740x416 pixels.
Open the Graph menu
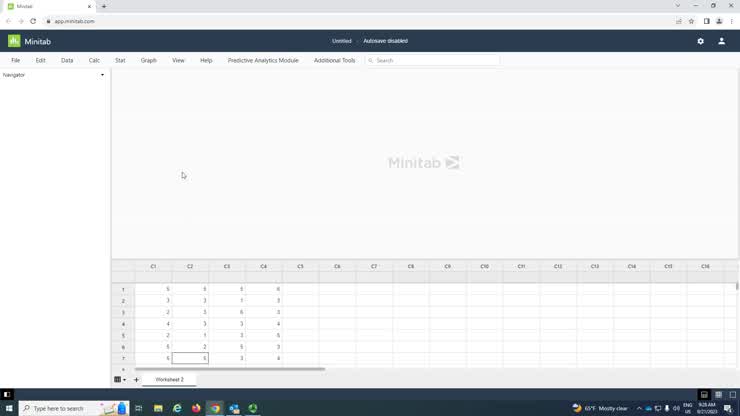[148, 60]
